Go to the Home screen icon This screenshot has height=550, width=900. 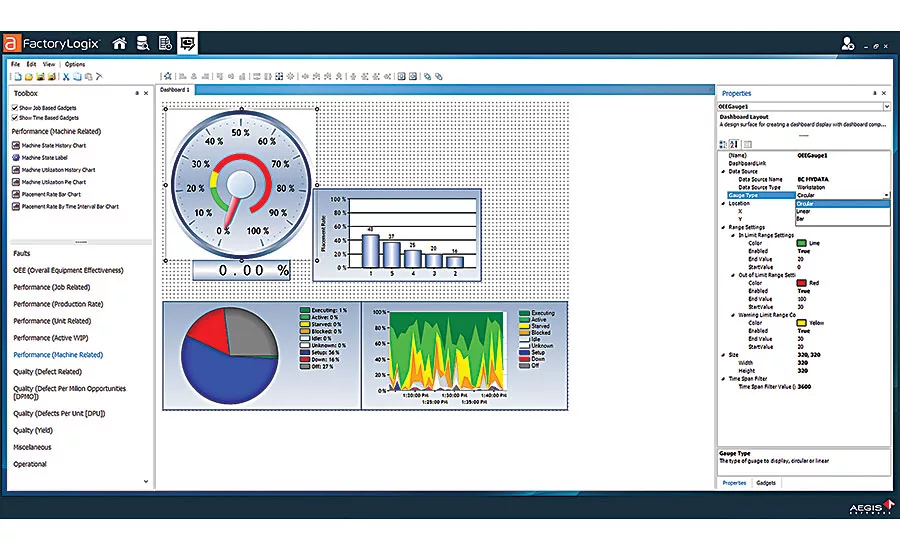(119, 44)
